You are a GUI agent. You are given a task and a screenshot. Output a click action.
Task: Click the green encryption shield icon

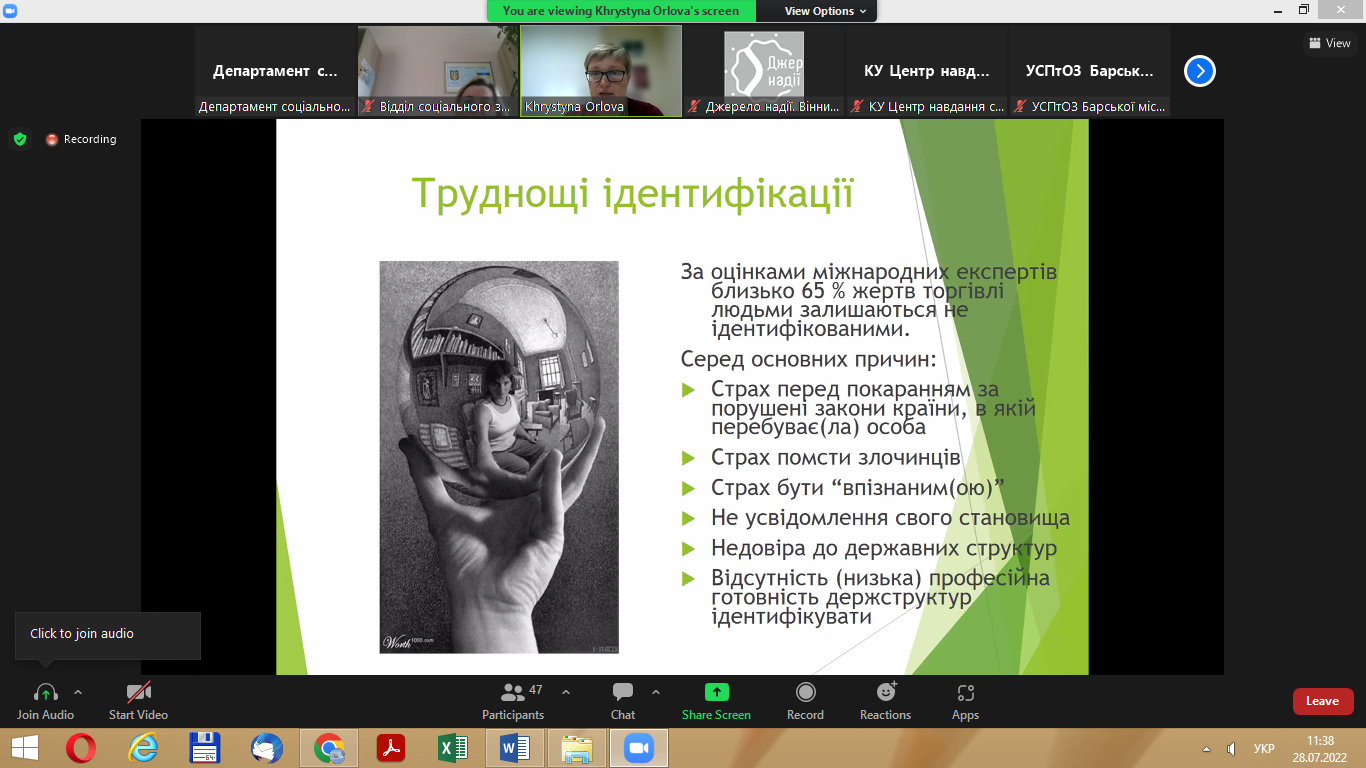pos(20,139)
